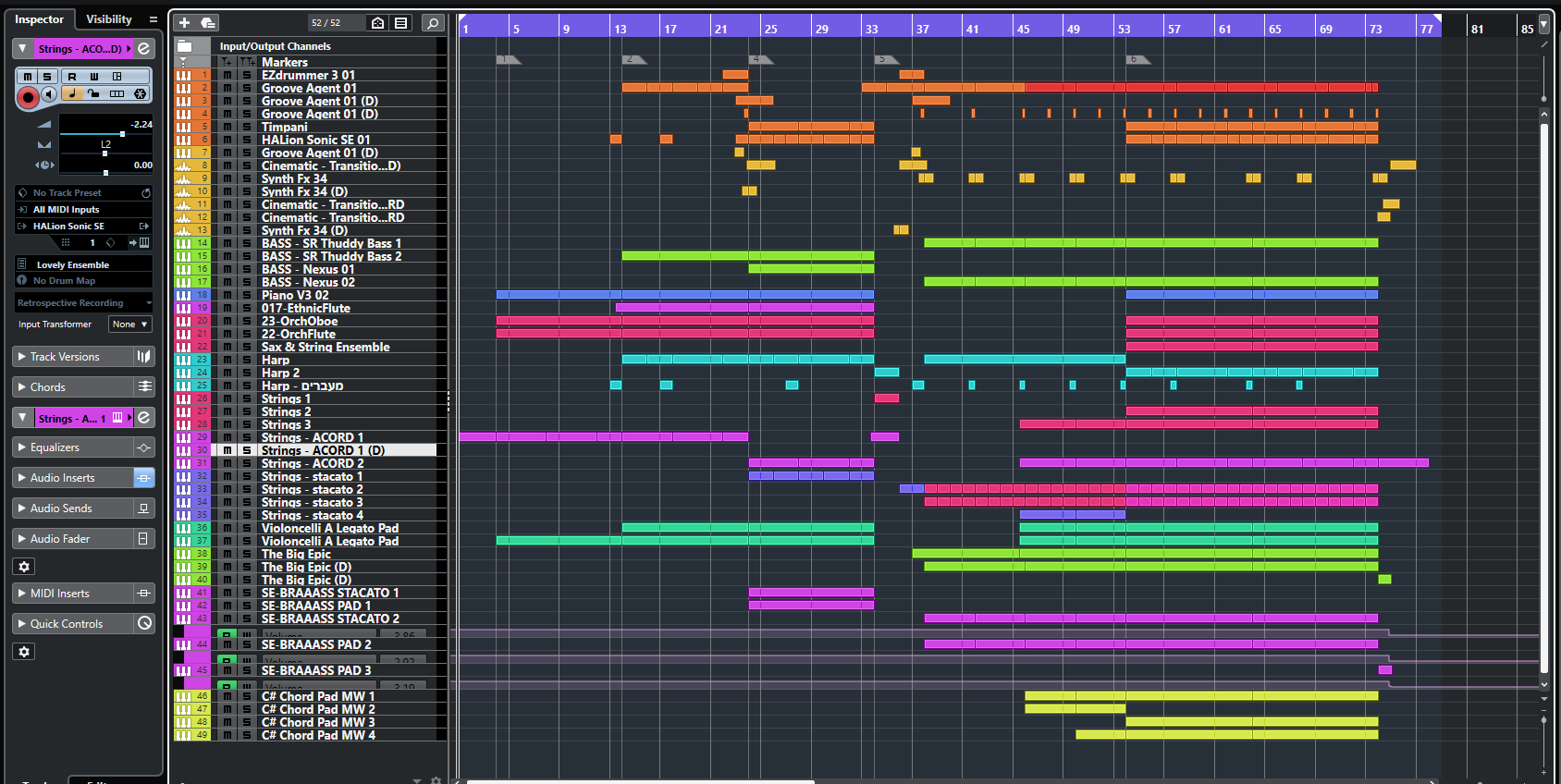Screen dimensions: 1561x784
Task: Solo the Harp 2 track
Action: pos(247,373)
